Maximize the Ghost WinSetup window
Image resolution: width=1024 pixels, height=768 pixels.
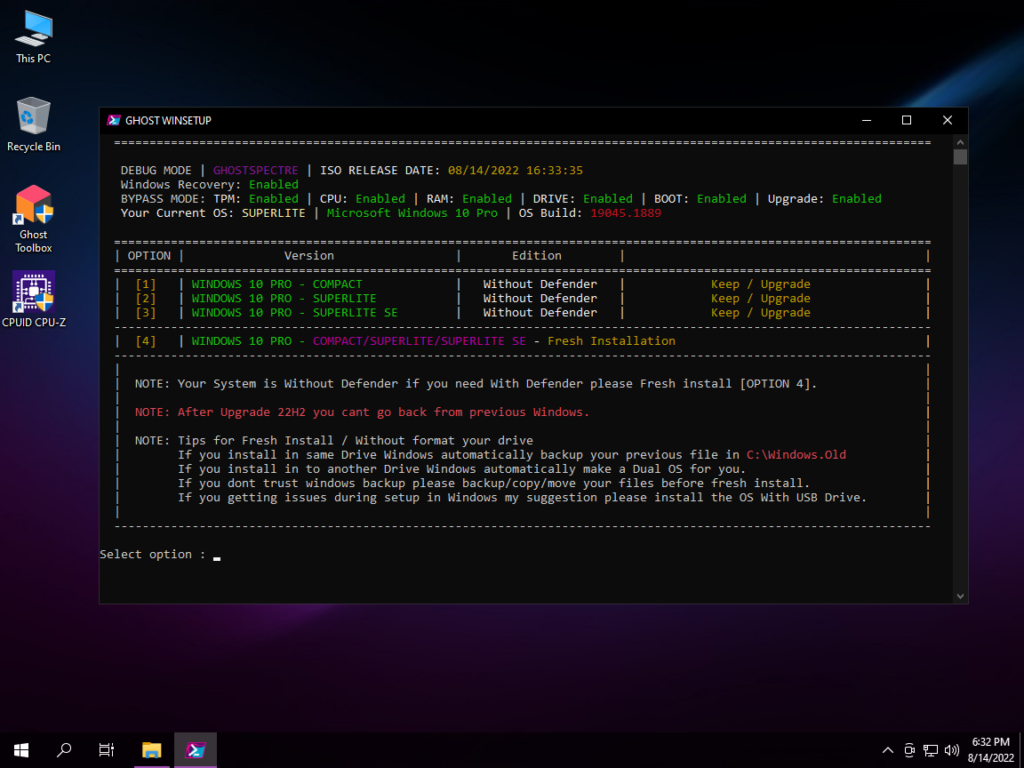906,120
